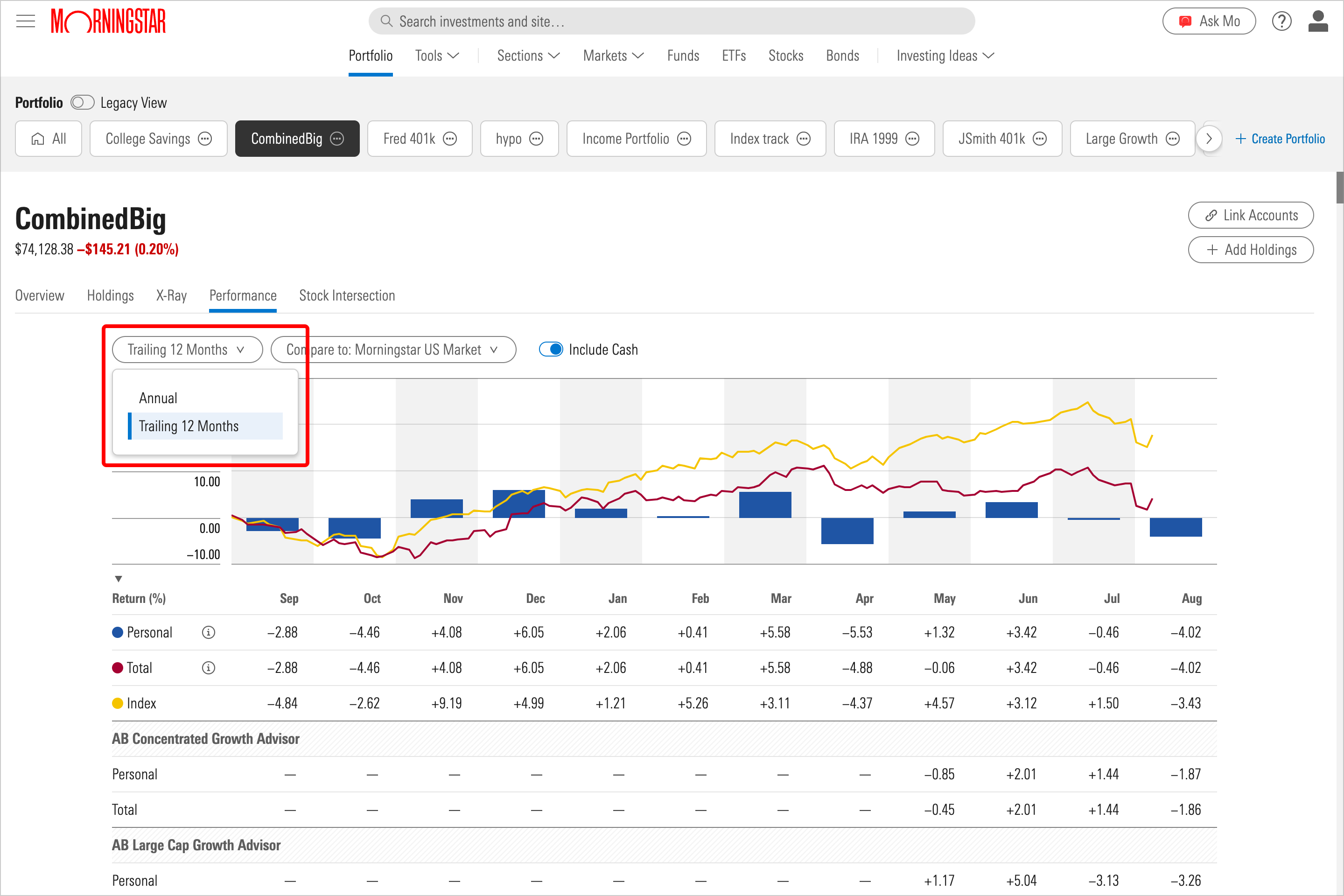Click the Personal Dec value +6.05
The height and width of the screenshot is (896, 1344).
(529, 633)
